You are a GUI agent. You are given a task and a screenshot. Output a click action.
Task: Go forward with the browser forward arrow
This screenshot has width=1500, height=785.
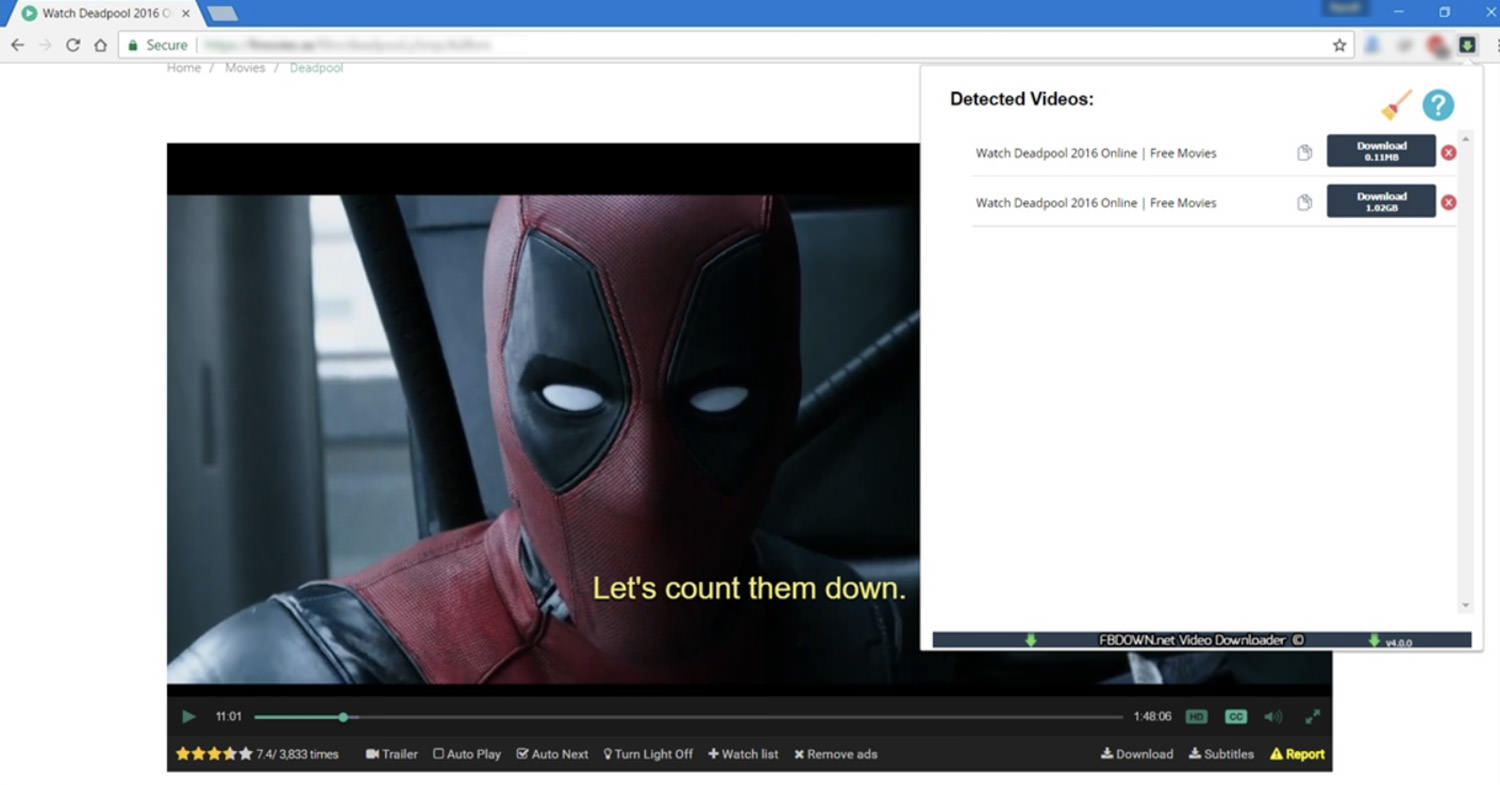45,45
